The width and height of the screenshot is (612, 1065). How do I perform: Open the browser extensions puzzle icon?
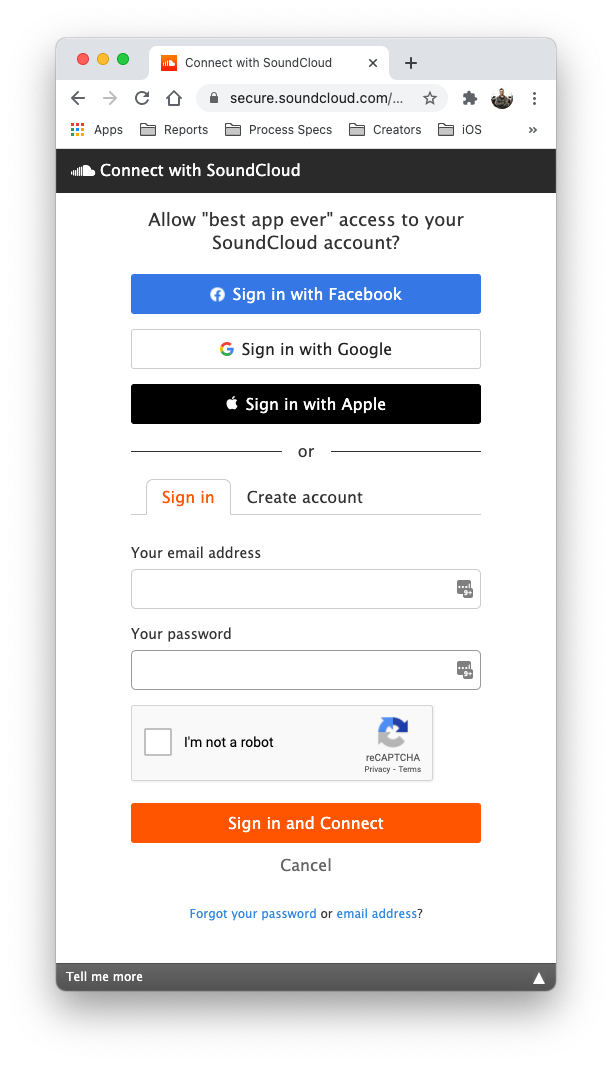(469, 98)
